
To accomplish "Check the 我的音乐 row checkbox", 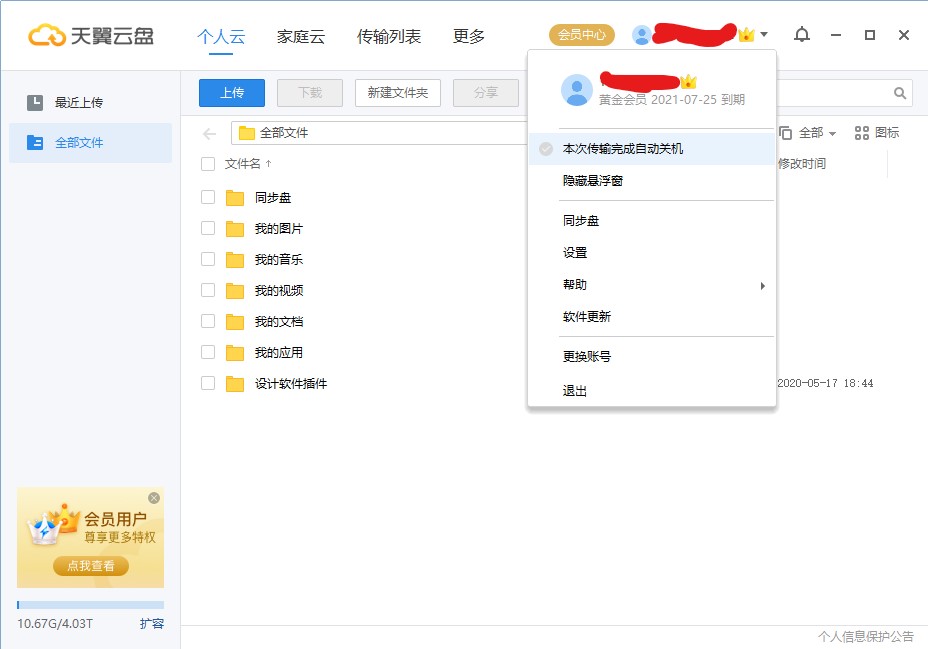I will click(x=208, y=259).
